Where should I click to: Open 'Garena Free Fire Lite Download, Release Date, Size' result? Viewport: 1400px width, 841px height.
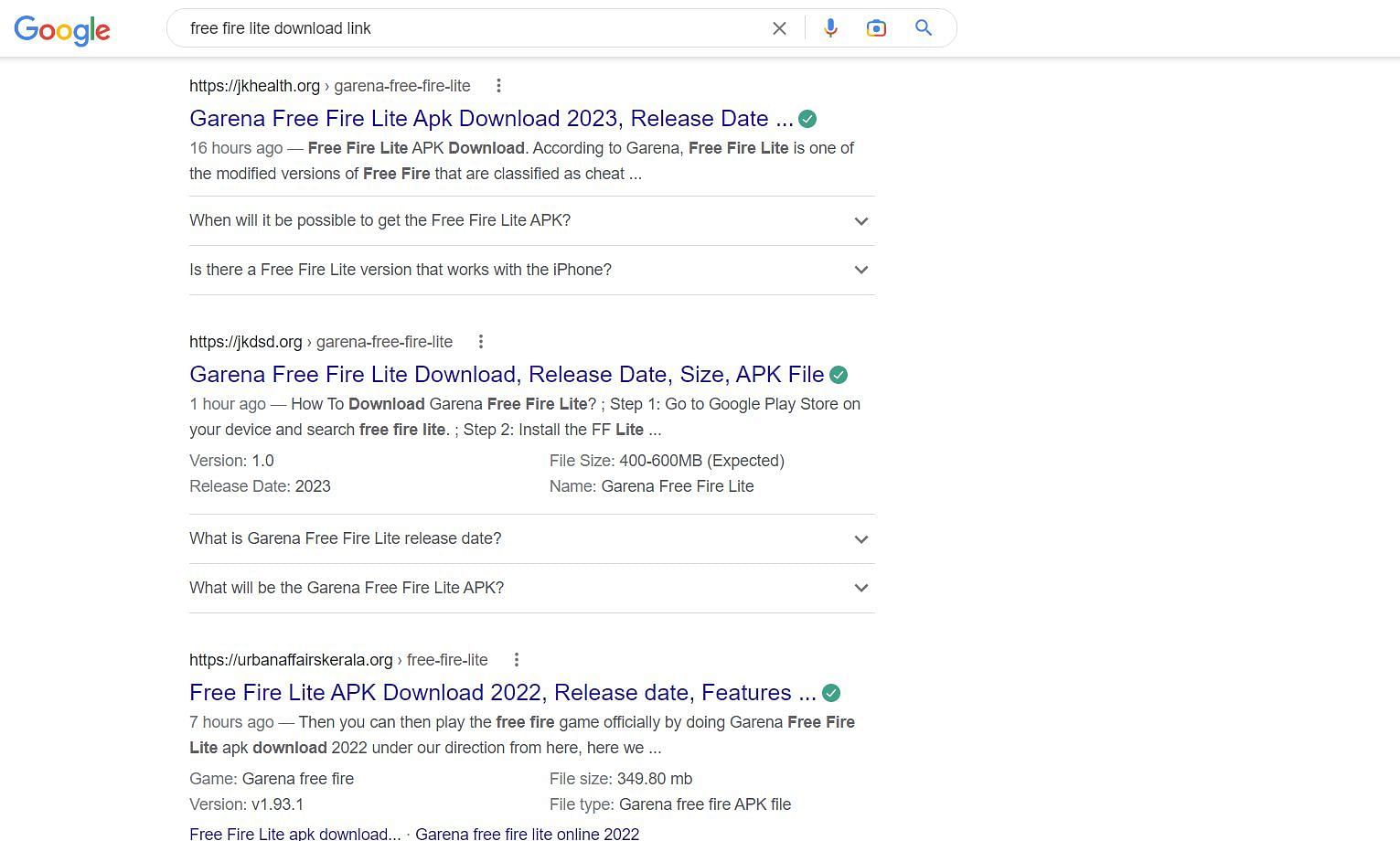pyautogui.click(x=507, y=375)
